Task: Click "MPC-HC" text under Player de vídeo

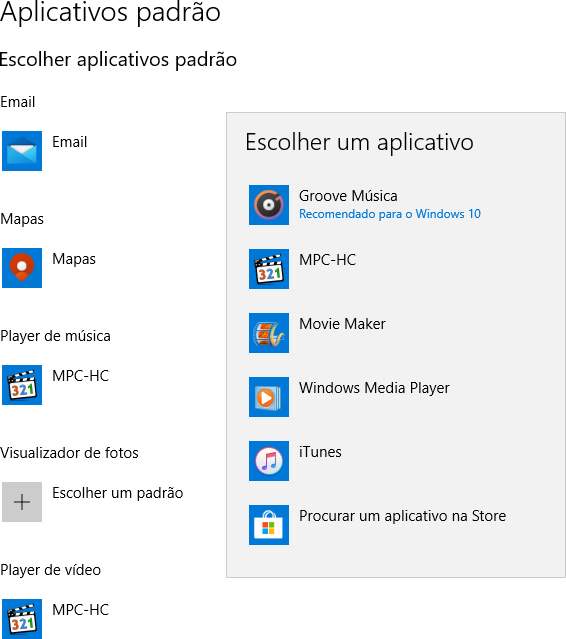Action: pos(81,610)
